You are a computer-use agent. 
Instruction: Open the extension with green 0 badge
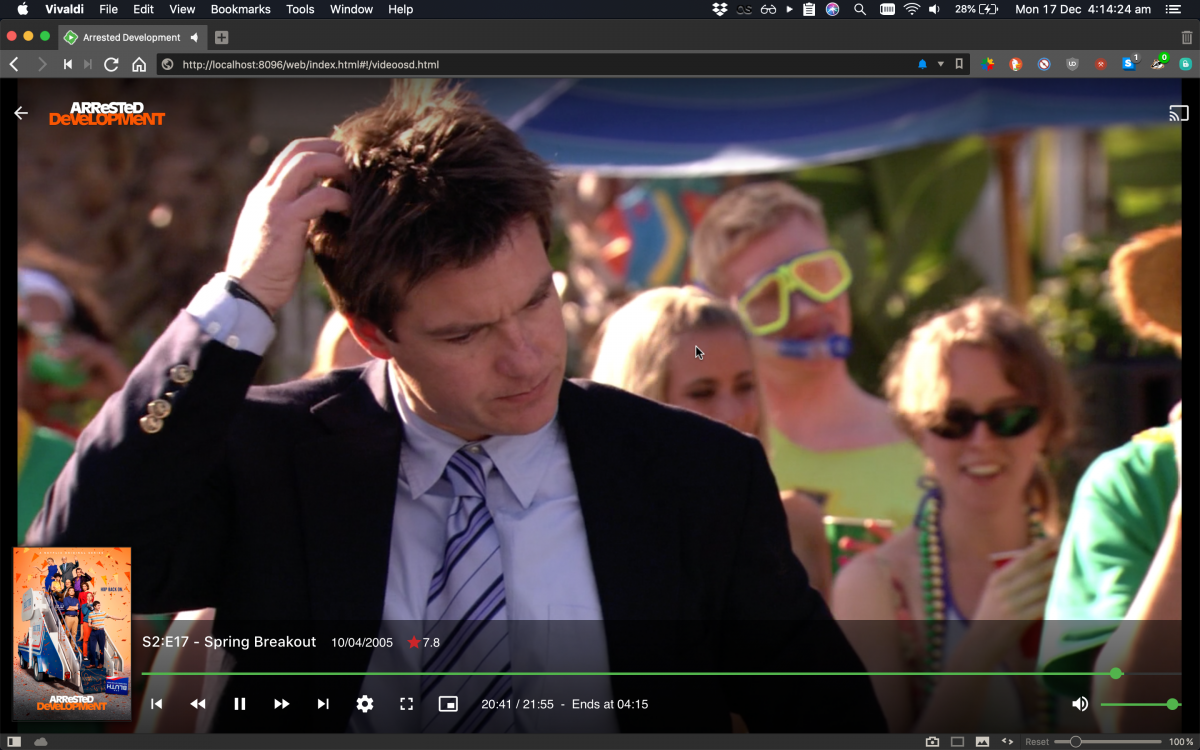(x=1159, y=63)
